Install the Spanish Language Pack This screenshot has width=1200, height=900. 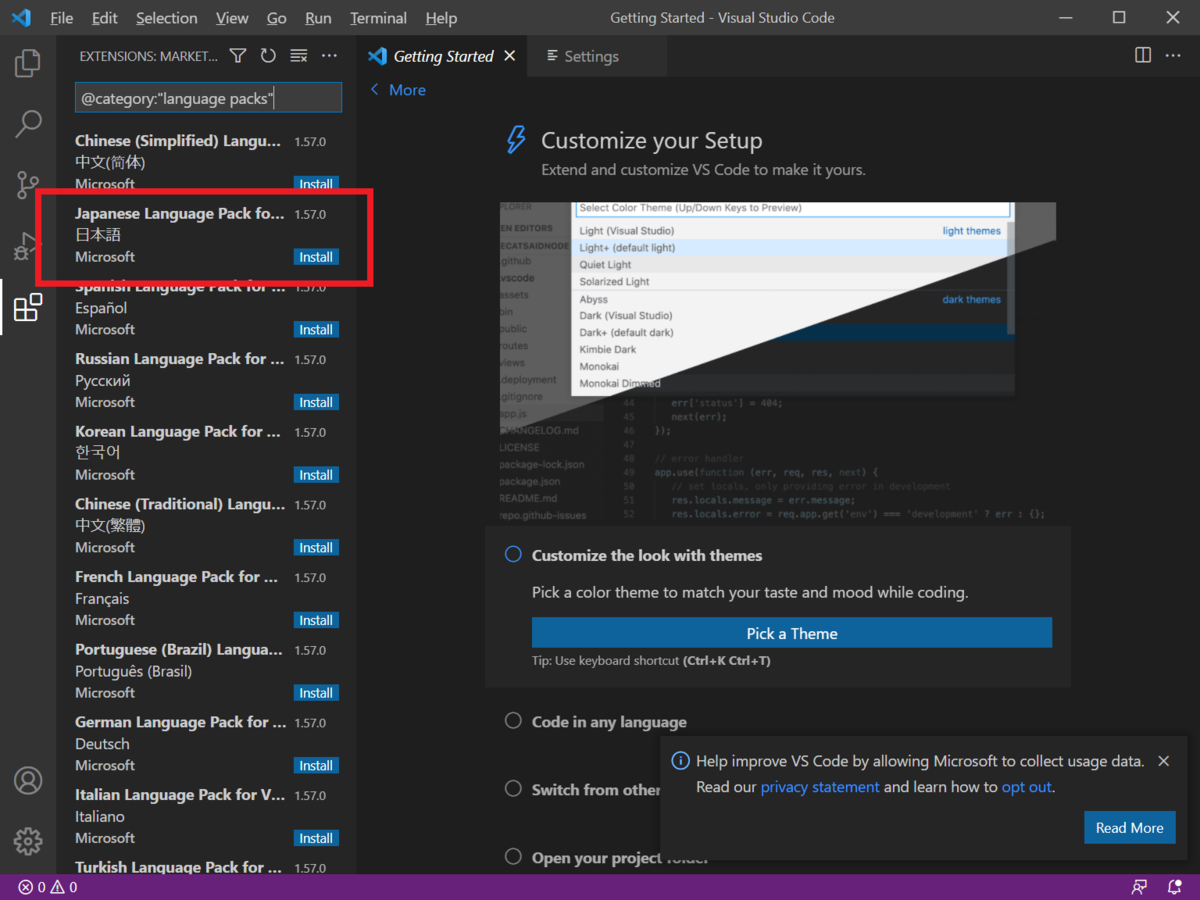316,330
